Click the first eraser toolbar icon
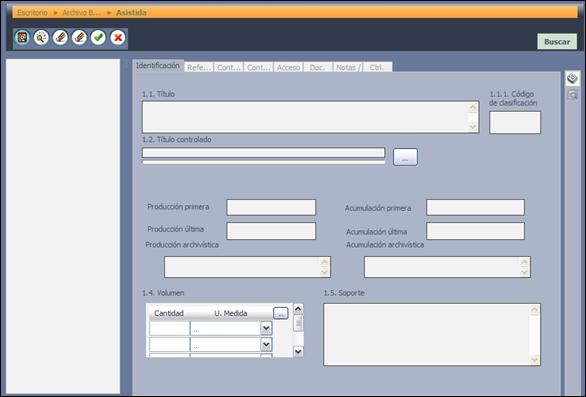This screenshot has width=586, height=397. click(60, 38)
